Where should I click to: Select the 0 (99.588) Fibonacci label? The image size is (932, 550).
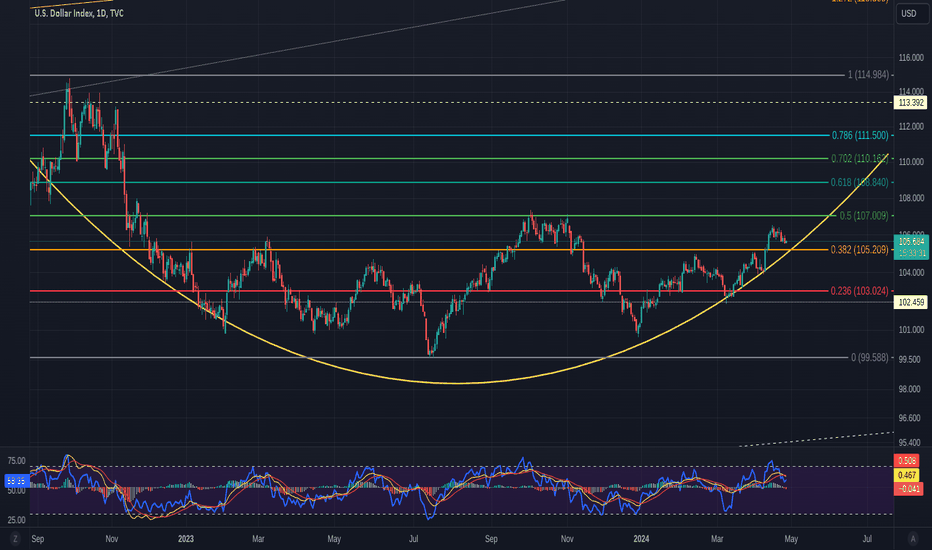click(870, 357)
